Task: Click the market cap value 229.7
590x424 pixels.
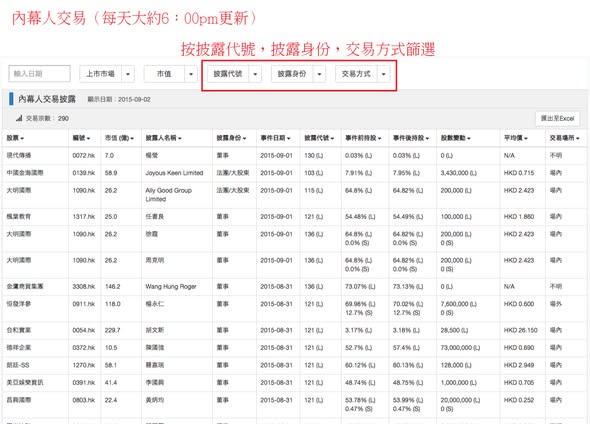Action: (x=113, y=330)
